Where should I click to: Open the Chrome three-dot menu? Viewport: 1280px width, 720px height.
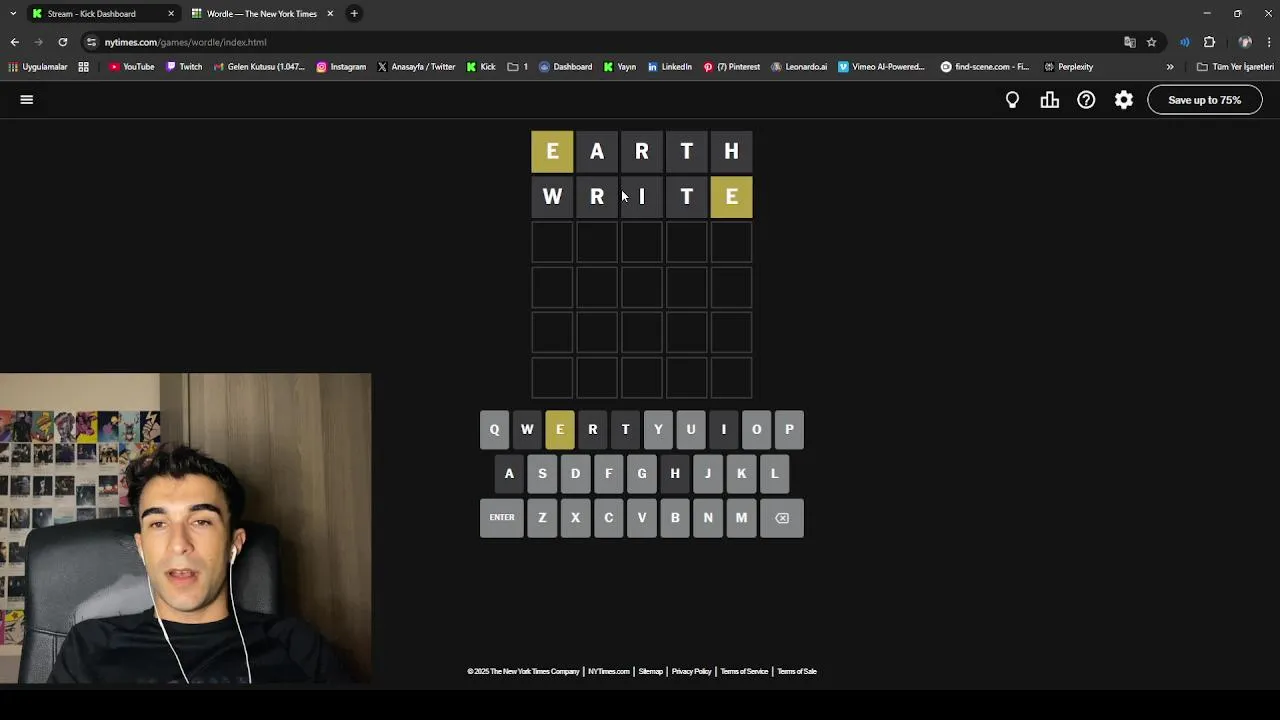(x=1269, y=42)
